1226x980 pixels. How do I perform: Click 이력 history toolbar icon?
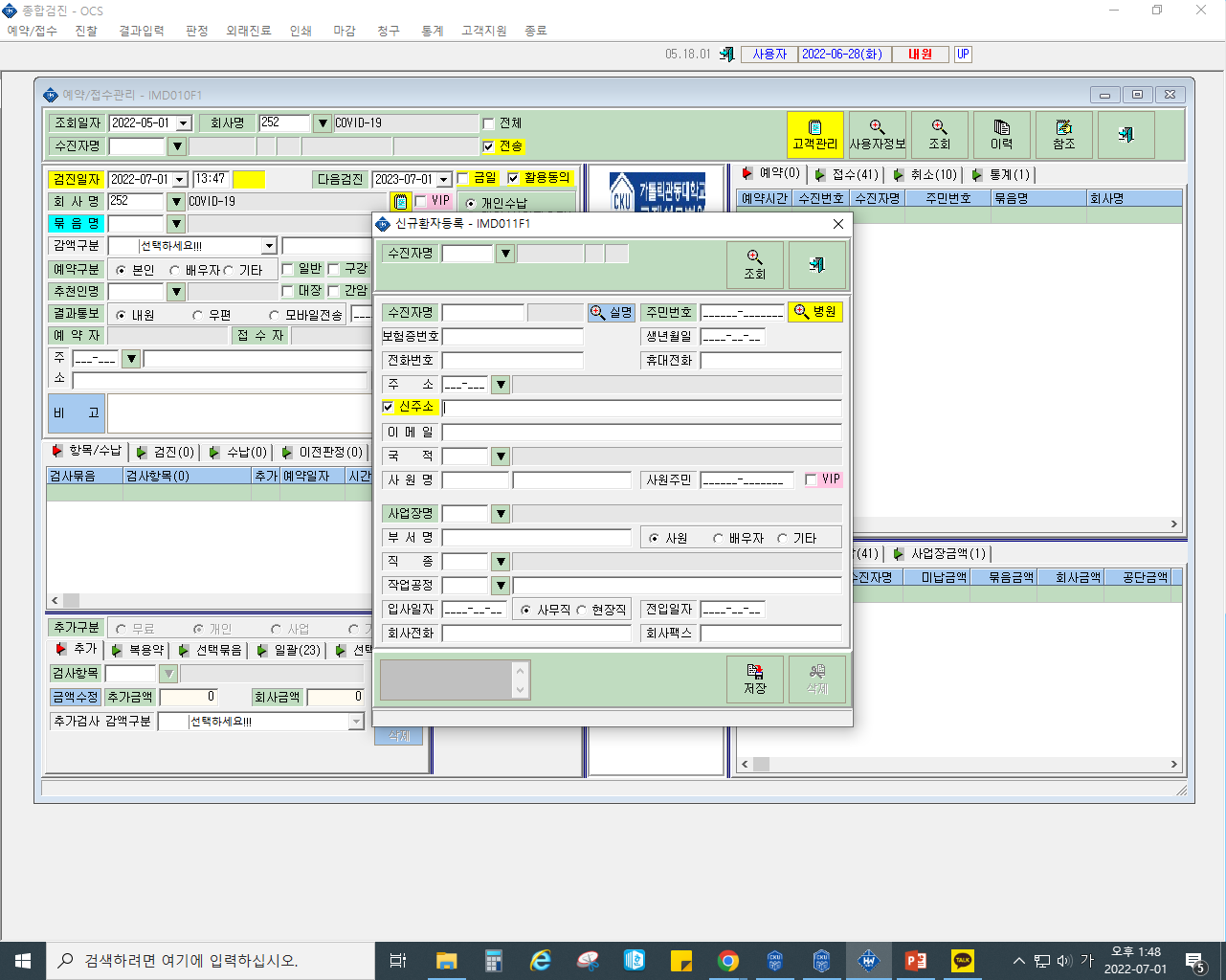click(x=1002, y=135)
